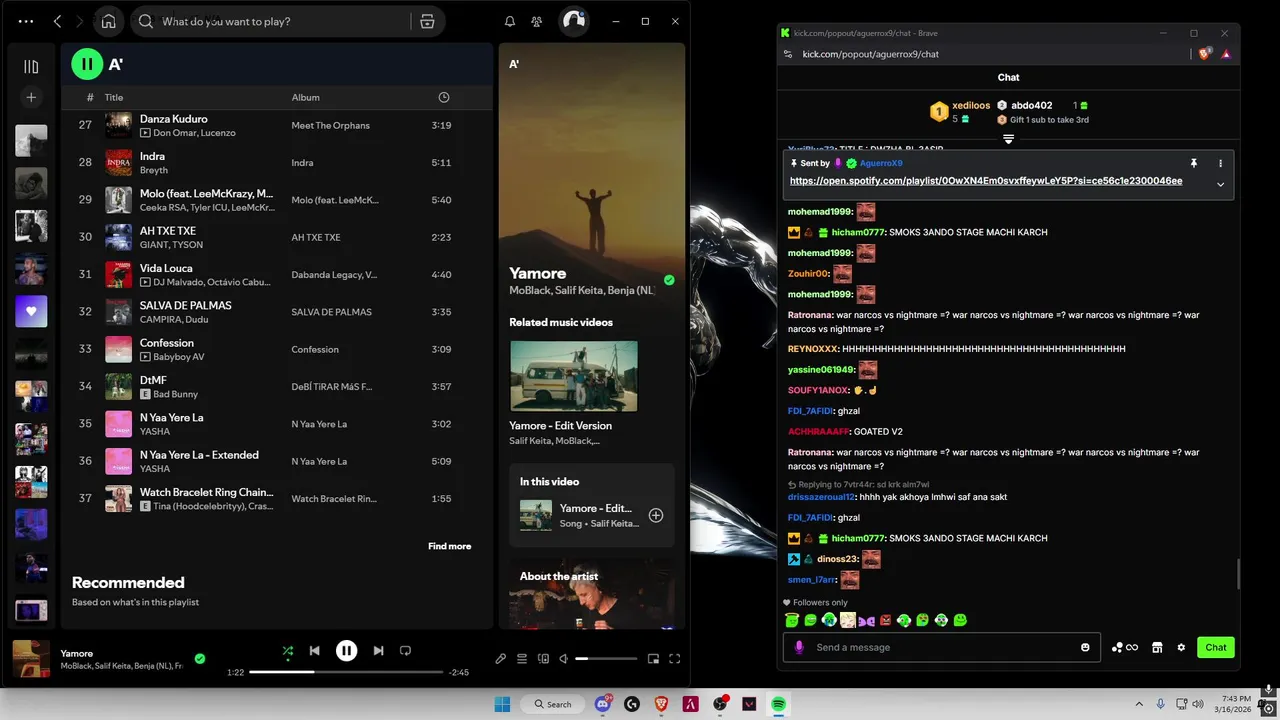Open Kick chat settings gear
Image resolution: width=1280 pixels, height=720 pixels.
1181,647
